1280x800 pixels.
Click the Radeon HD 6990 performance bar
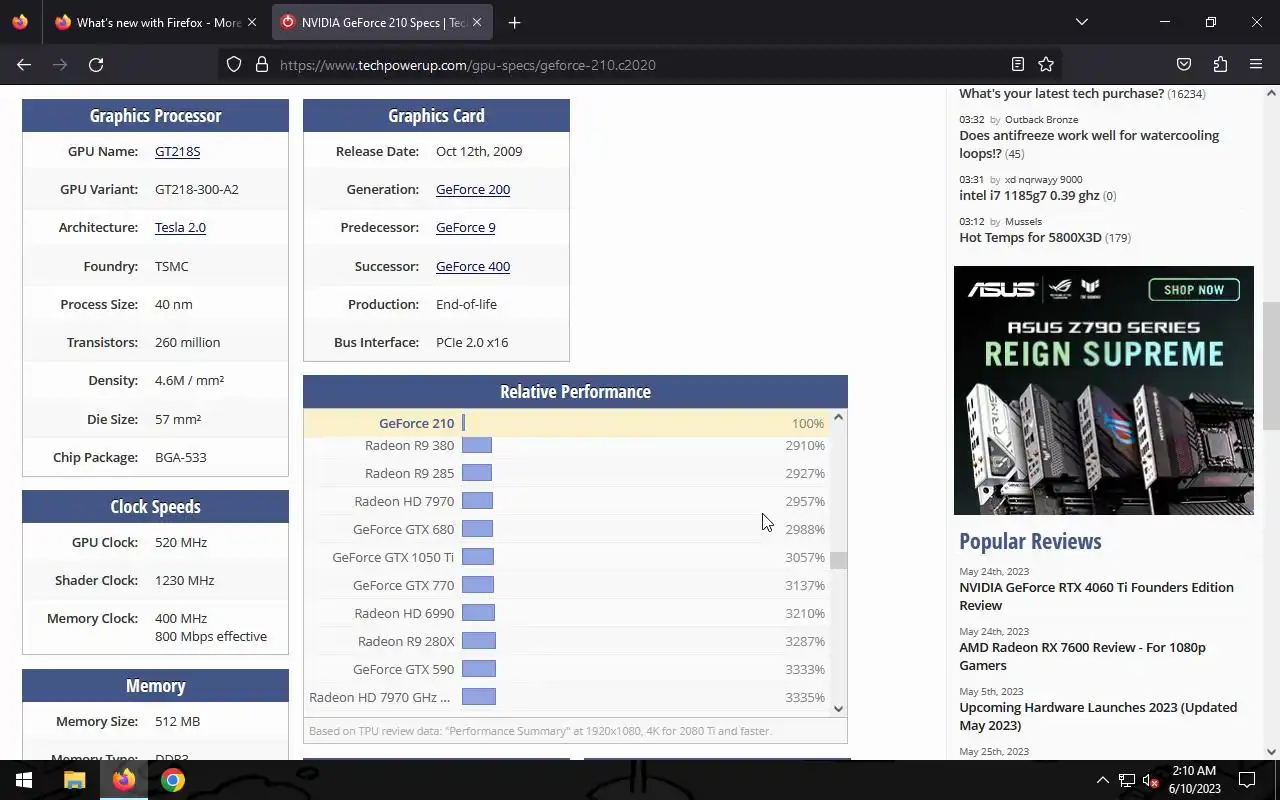478,613
